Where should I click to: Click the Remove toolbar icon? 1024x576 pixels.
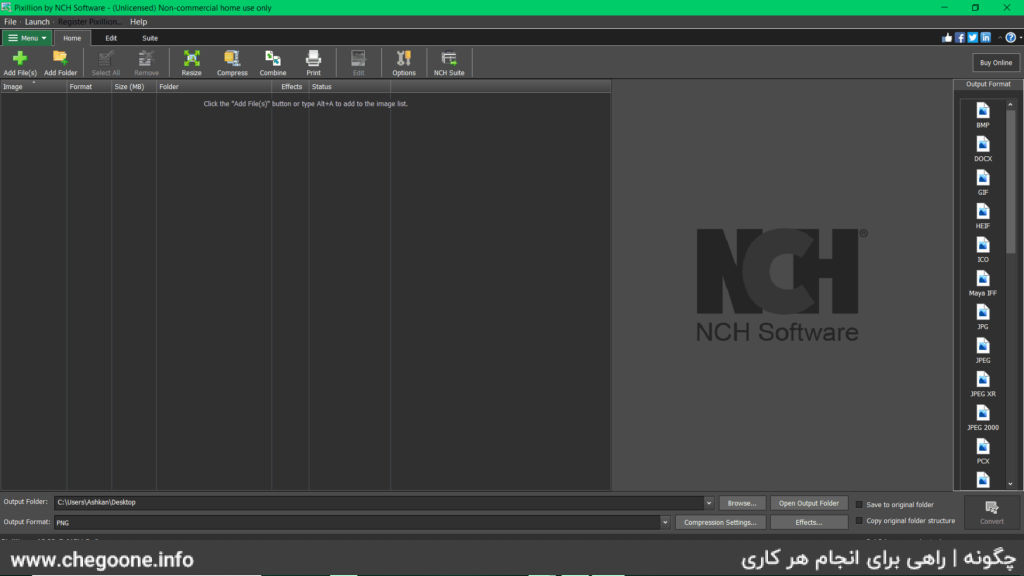(x=146, y=63)
